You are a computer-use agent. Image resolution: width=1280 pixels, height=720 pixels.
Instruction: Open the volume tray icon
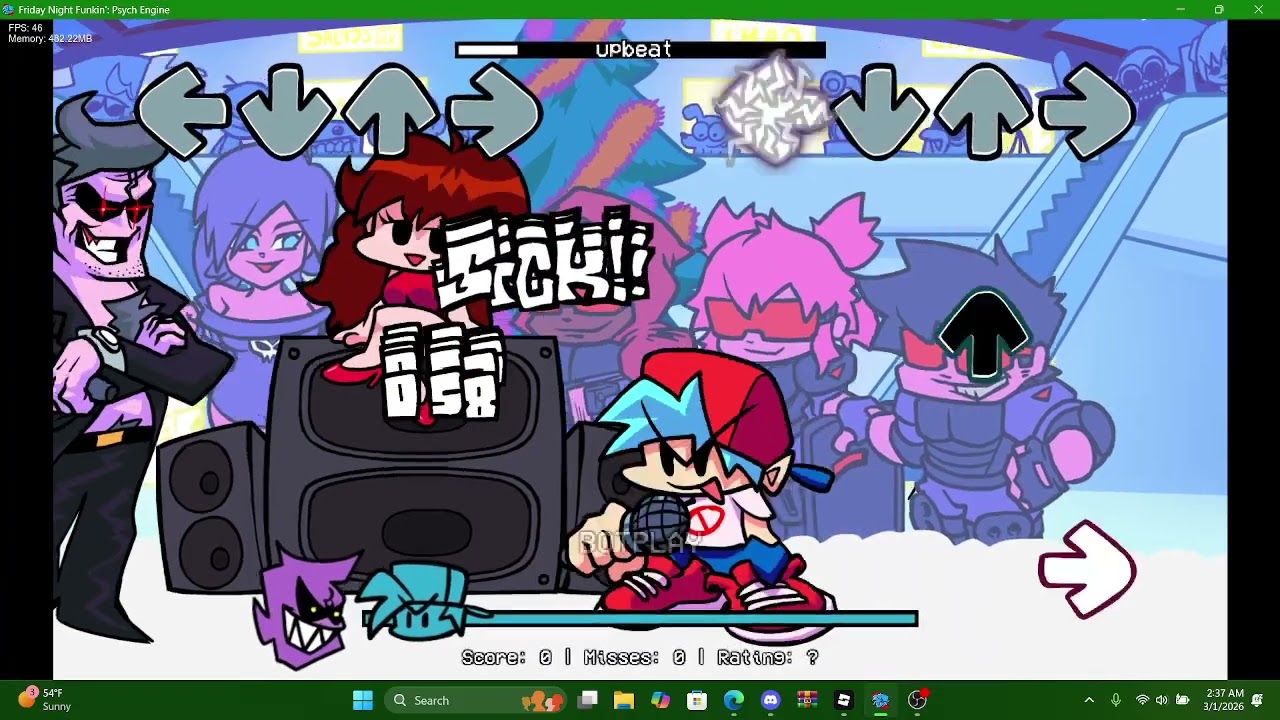pyautogui.click(x=1162, y=700)
